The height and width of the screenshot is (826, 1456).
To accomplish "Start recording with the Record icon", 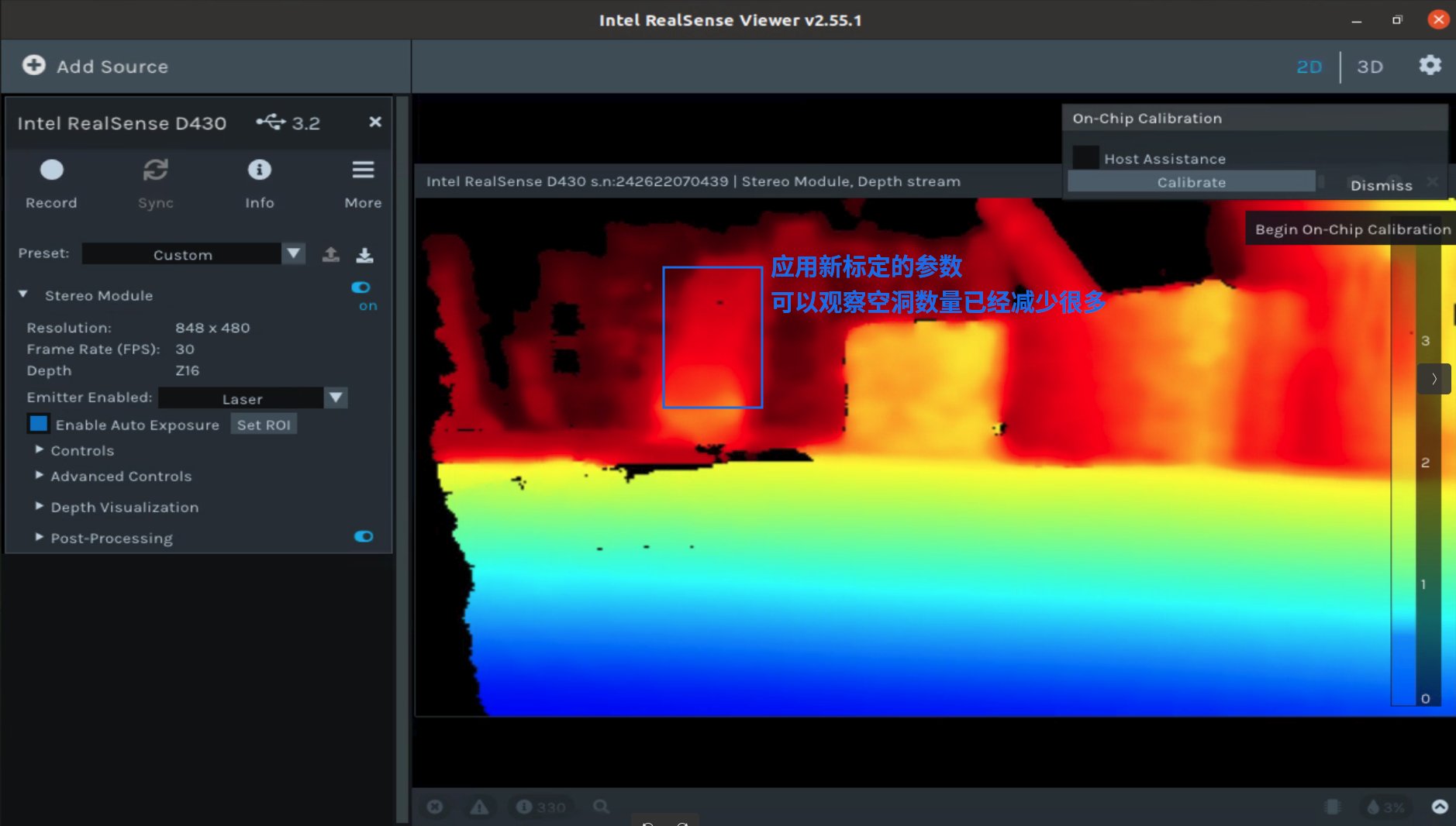I will click(51, 170).
